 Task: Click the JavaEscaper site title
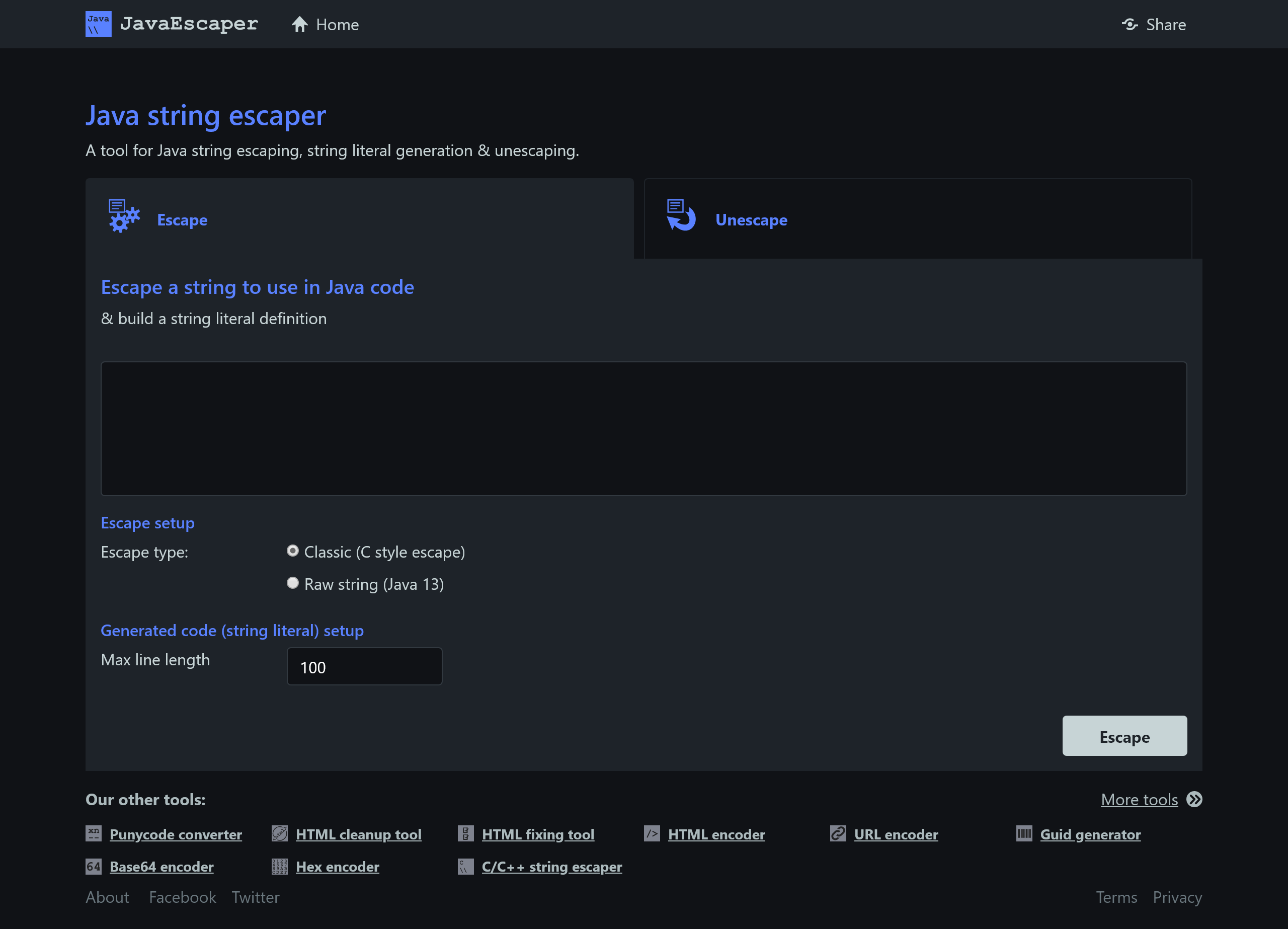tap(189, 24)
